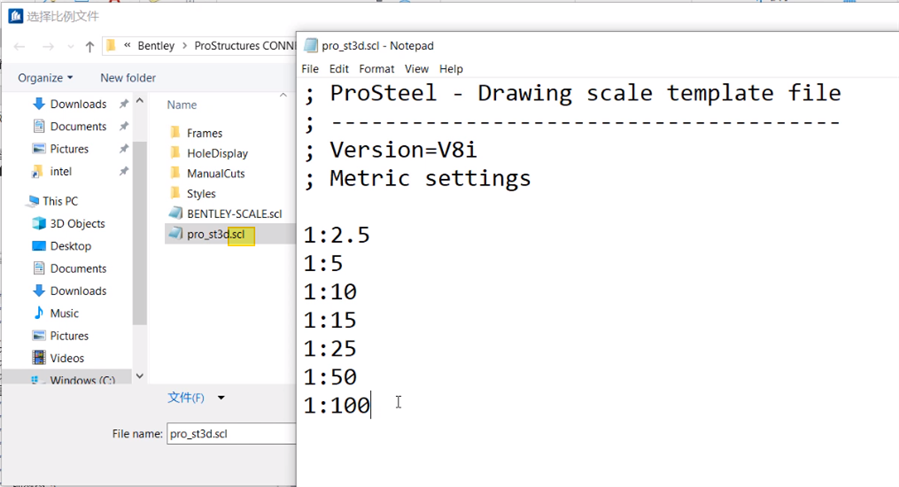Click the 1:50 scale line

(x=330, y=377)
